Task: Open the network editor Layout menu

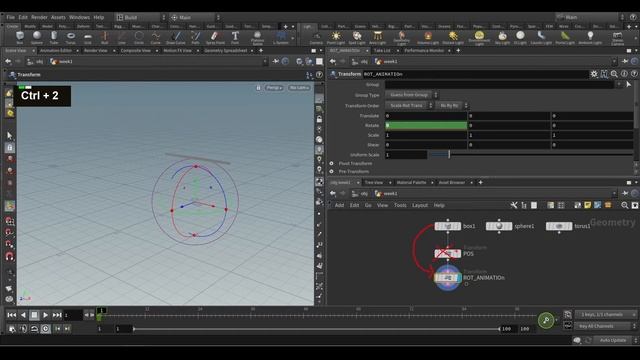Action: (x=420, y=205)
